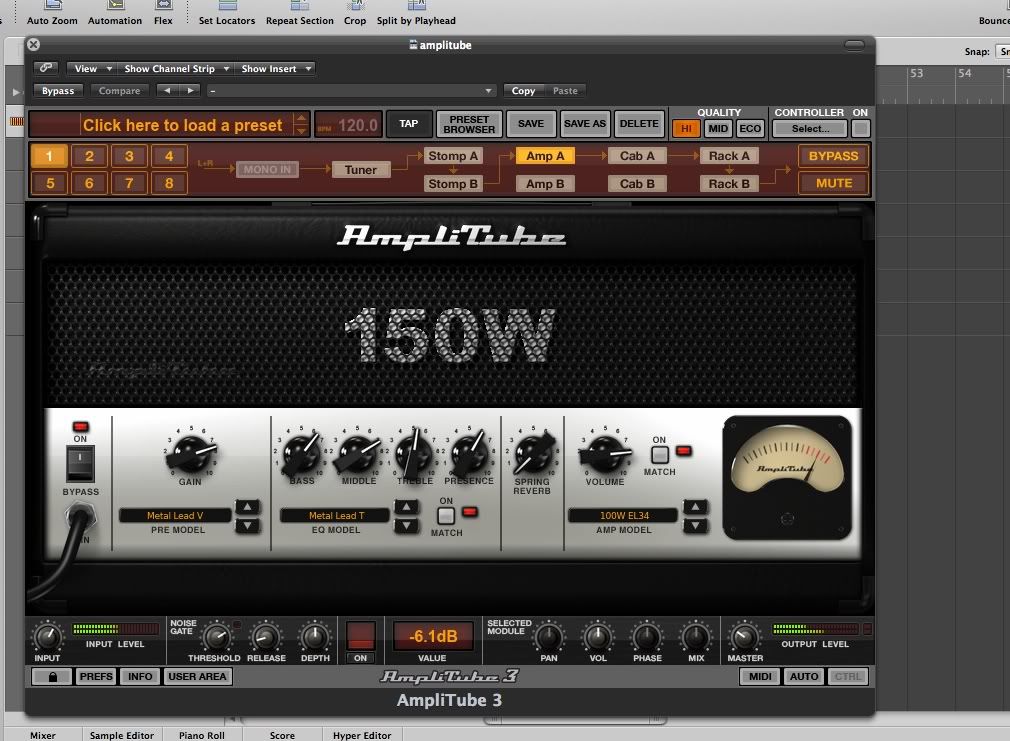This screenshot has width=1010, height=741.
Task: Click the Split by Playhead toolbar icon
Action: click(x=416, y=5)
